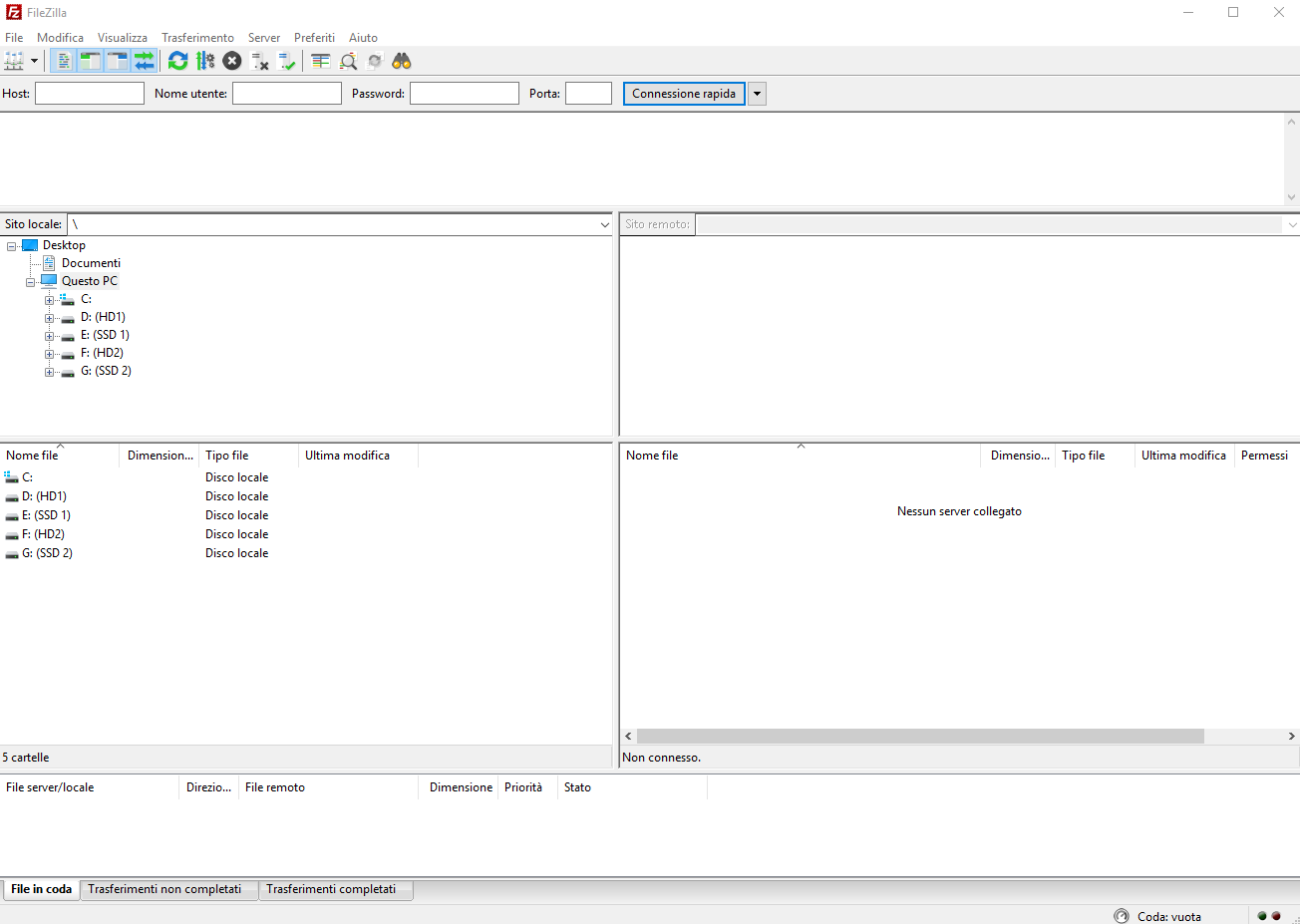
Task: Sort local list by Ultima modifica
Action: coord(359,456)
